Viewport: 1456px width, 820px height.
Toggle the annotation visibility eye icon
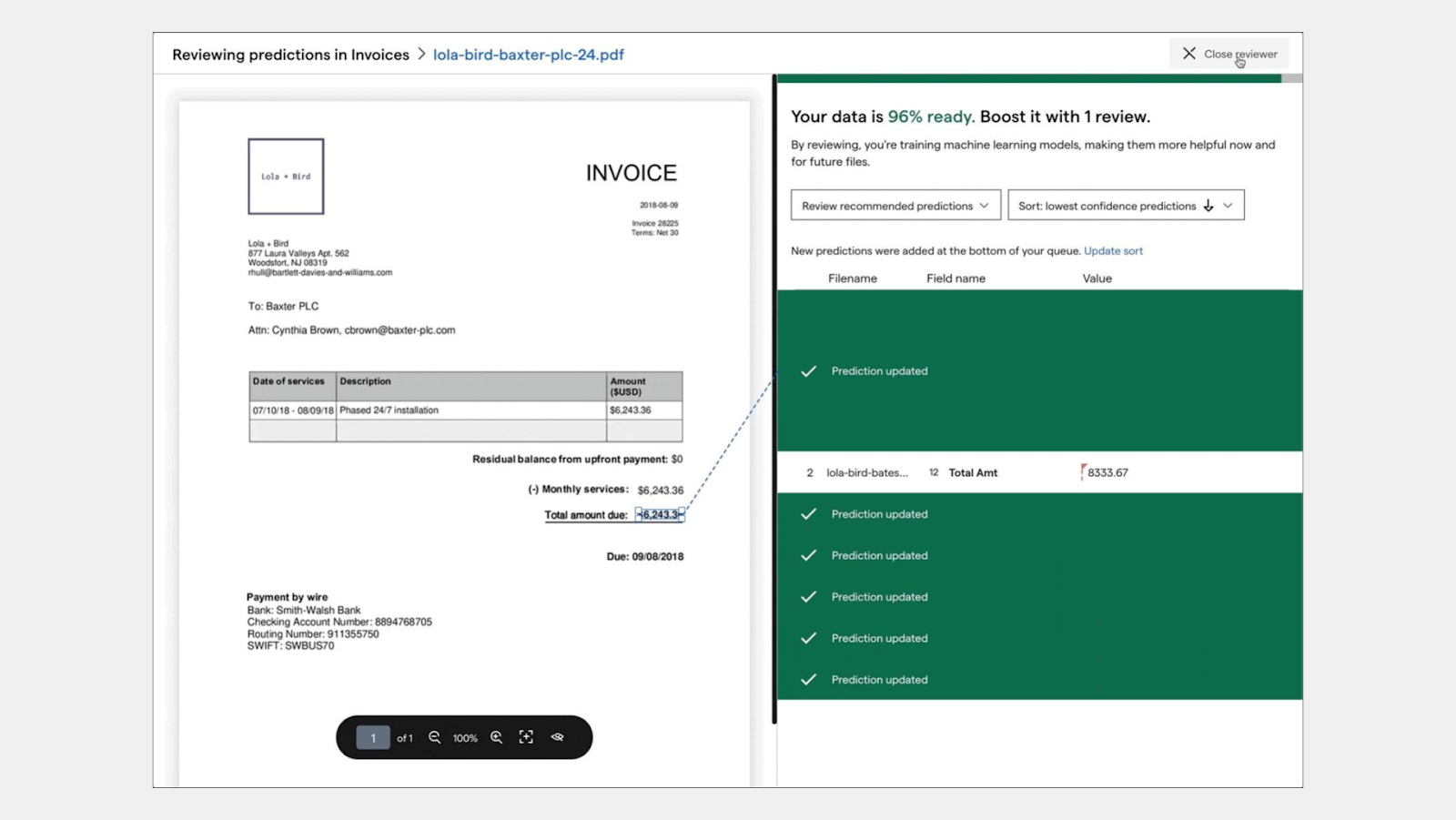(x=557, y=737)
